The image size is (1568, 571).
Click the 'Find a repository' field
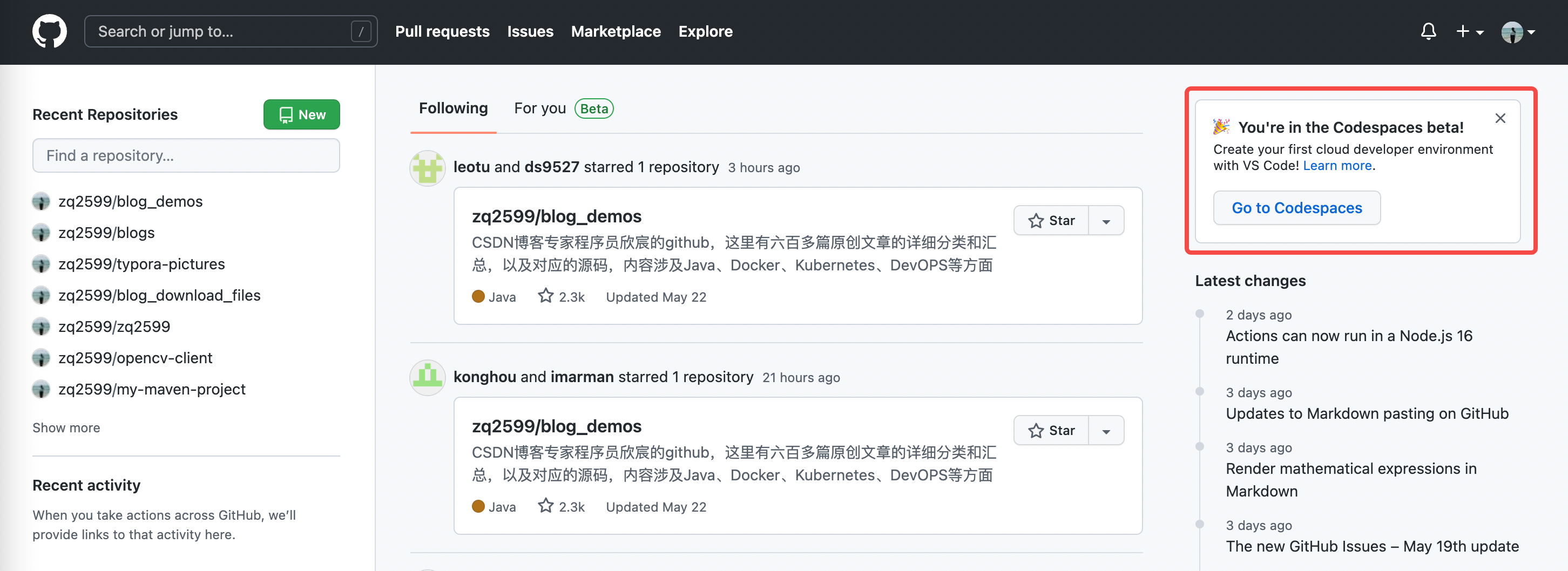186,155
